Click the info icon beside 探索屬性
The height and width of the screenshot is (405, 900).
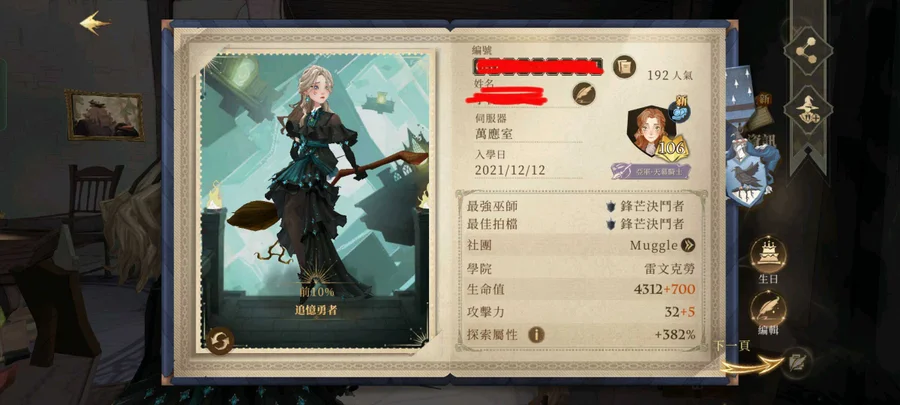point(536,334)
